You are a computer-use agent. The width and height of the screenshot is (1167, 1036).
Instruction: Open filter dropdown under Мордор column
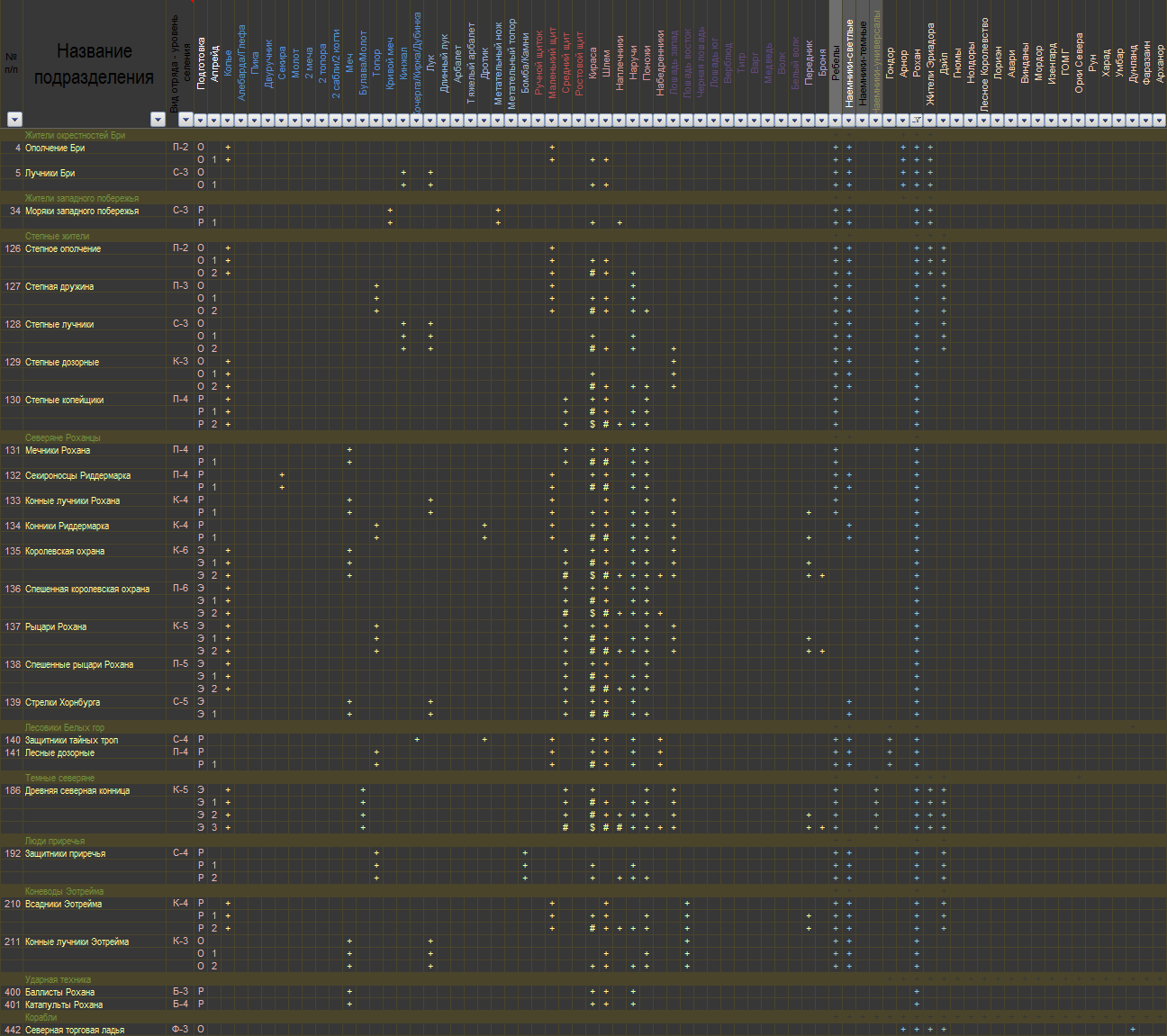click(x=1037, y=120)
